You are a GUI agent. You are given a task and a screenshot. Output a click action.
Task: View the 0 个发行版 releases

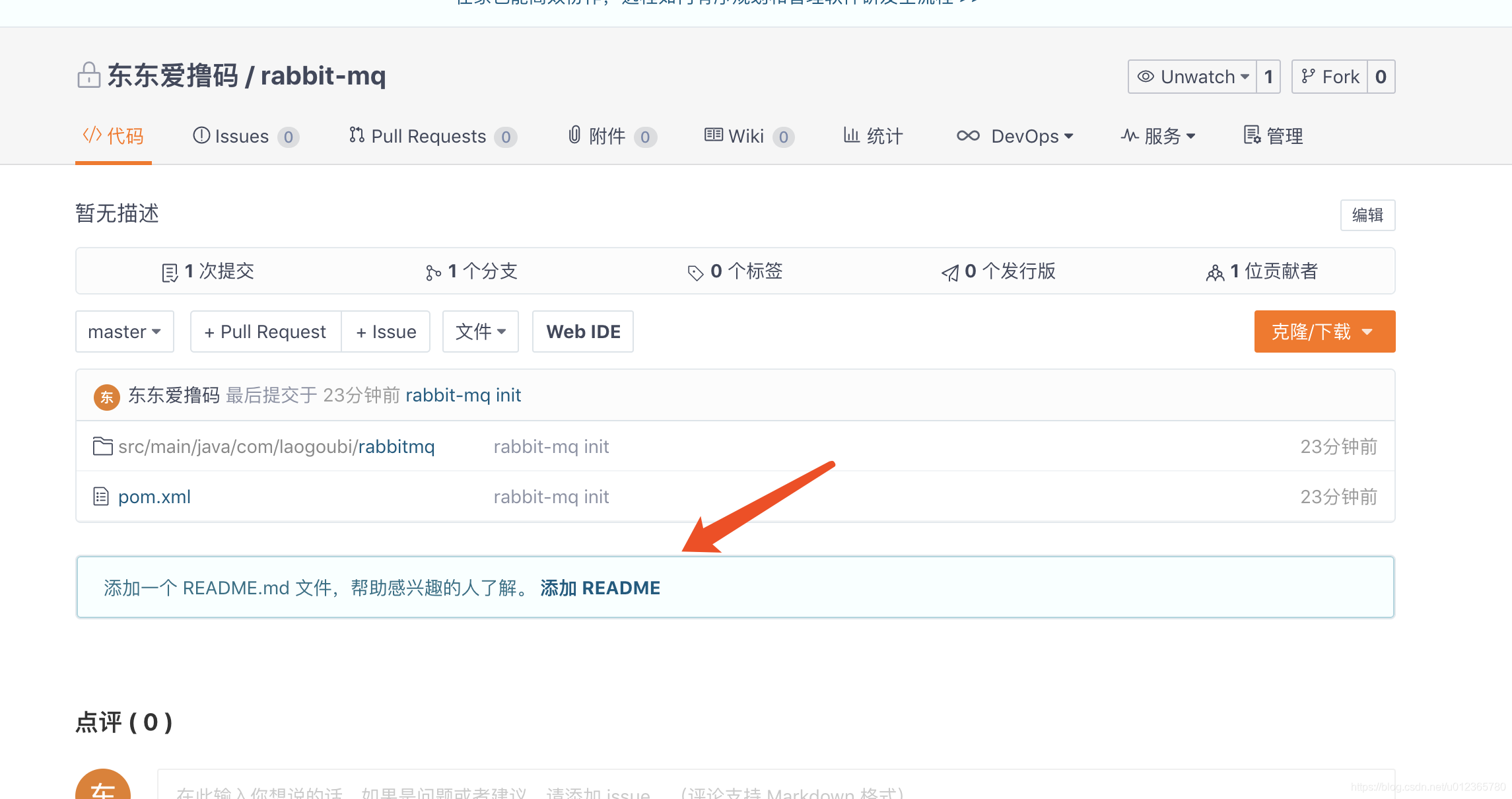tap(998, 271)
